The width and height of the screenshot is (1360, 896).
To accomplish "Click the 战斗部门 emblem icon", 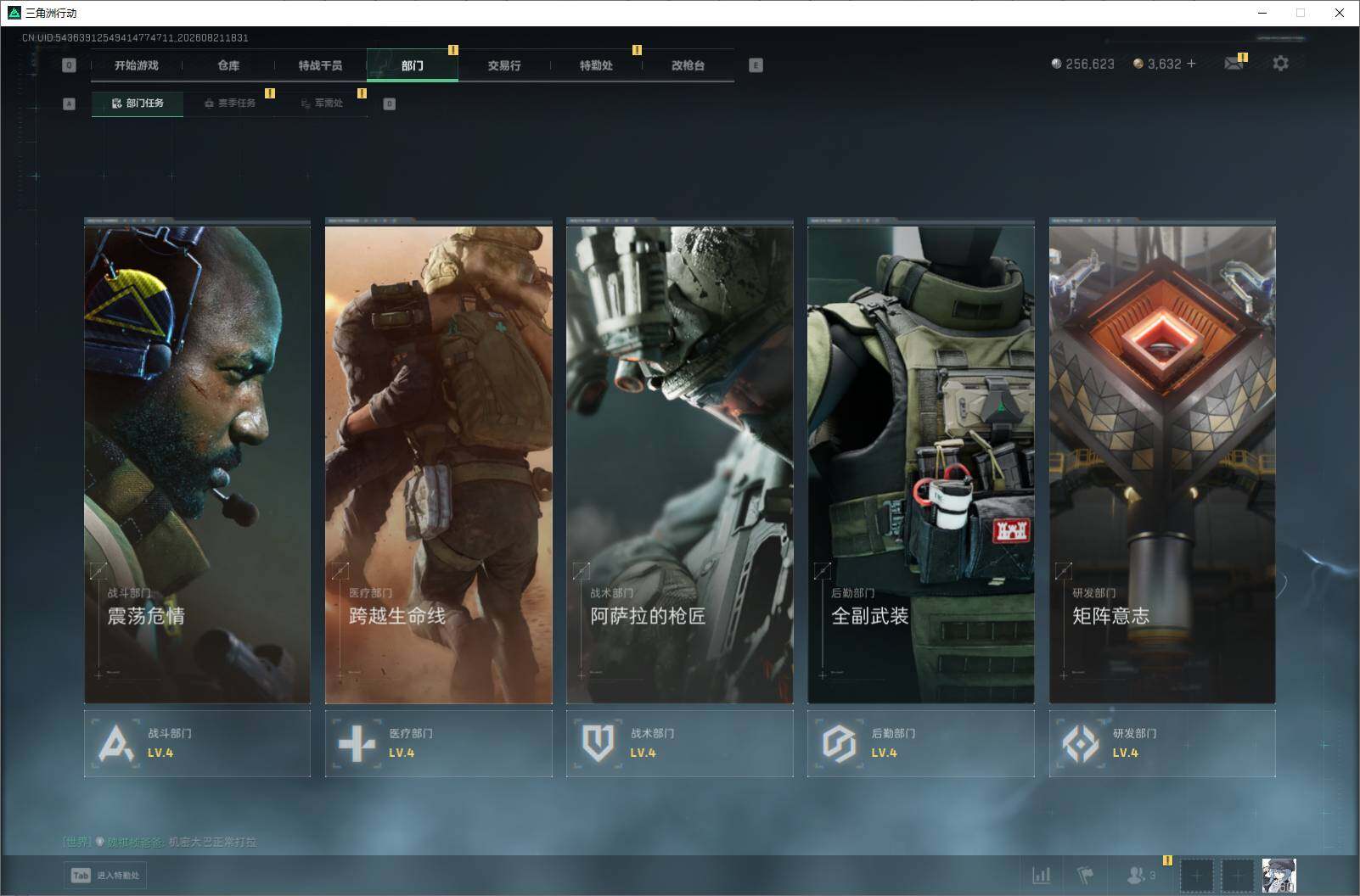I will click(116, 743).
